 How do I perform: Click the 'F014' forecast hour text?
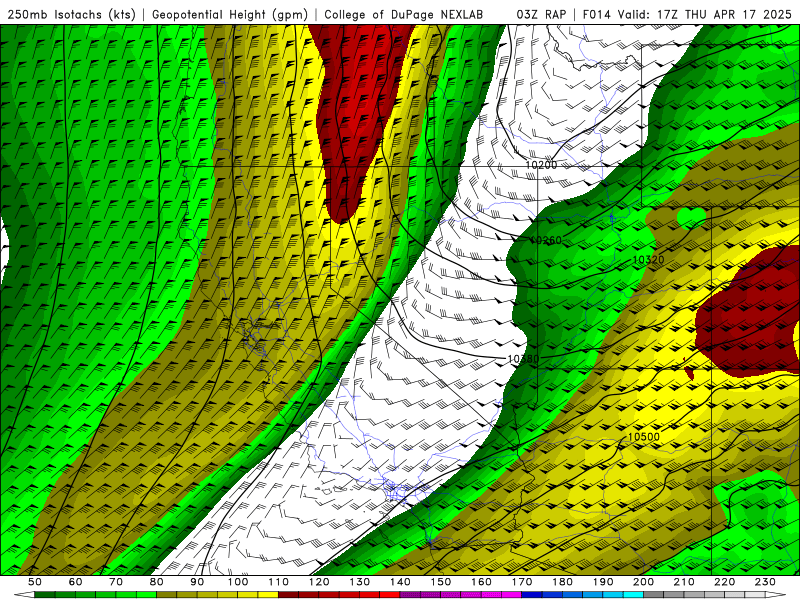tap(597, 15)
